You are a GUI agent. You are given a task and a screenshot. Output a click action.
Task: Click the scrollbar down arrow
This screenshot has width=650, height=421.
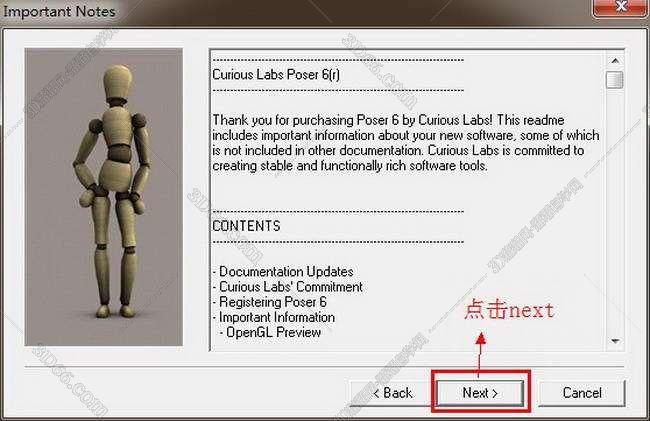pyautogui.click(x=615, y=341)
